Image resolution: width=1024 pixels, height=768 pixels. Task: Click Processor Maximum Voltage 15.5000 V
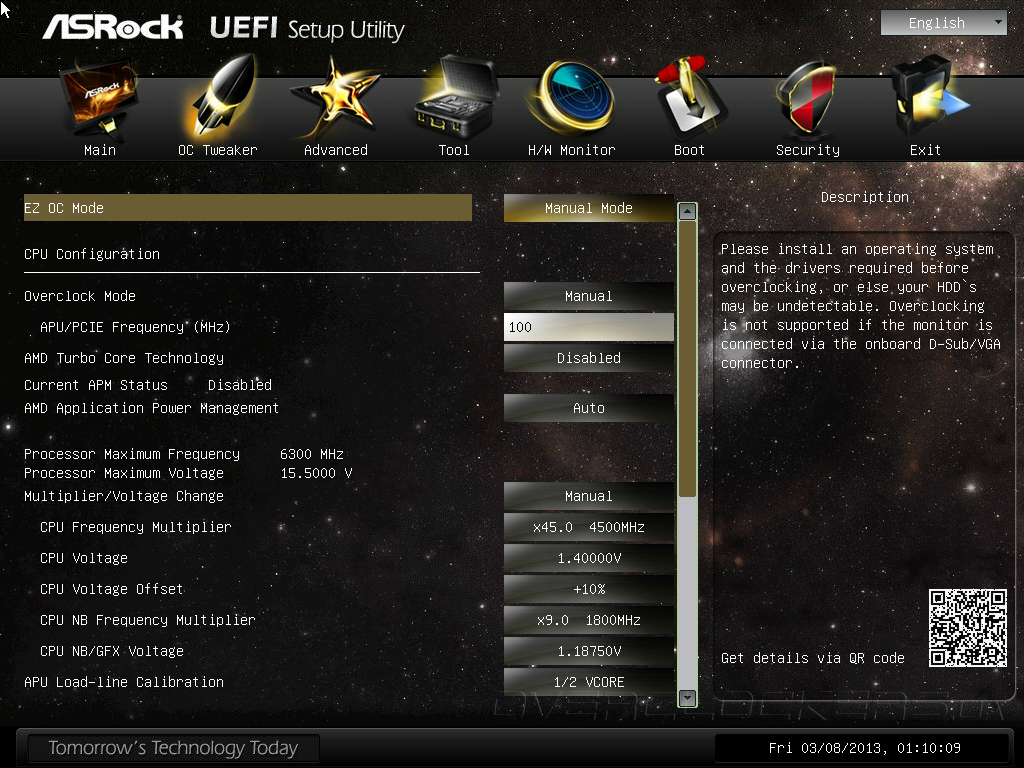[188, 473]
